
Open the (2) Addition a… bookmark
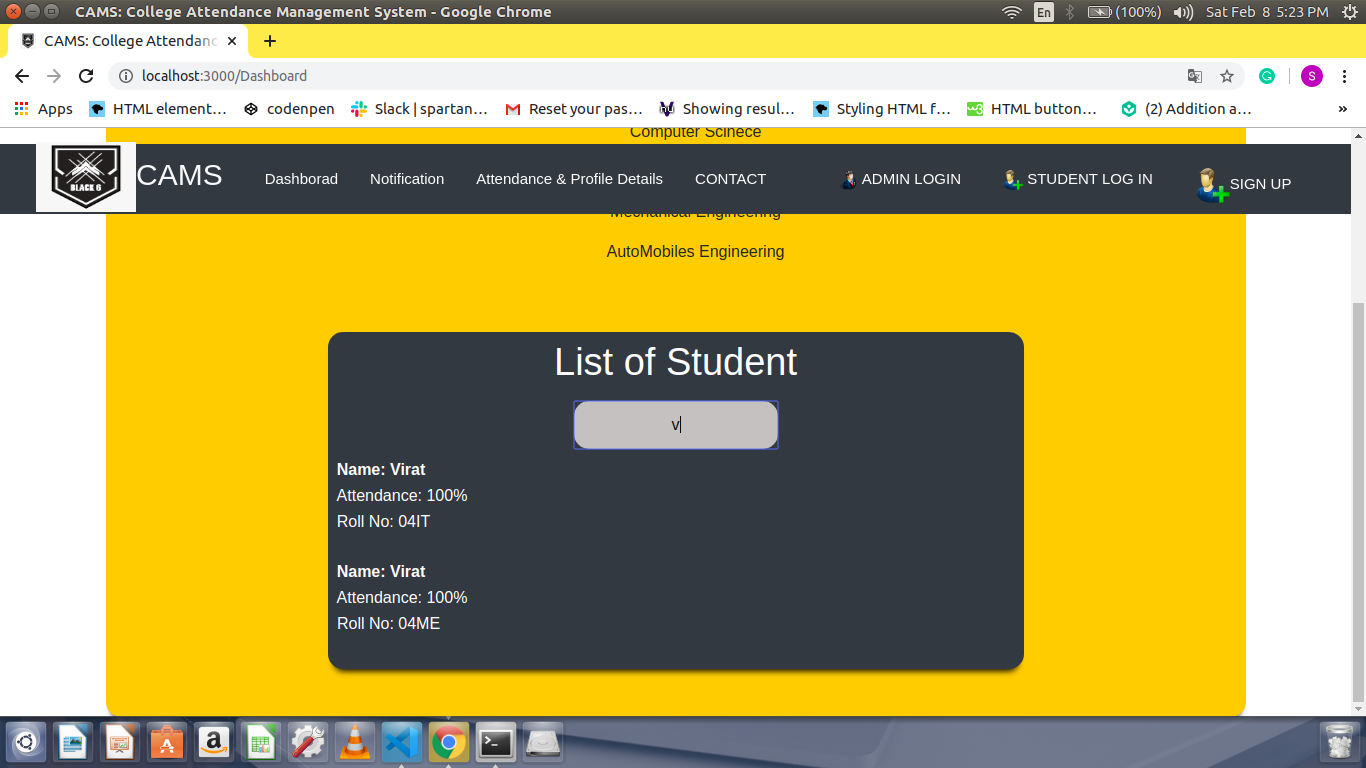pyautogui.click(x=1186, y=109)
